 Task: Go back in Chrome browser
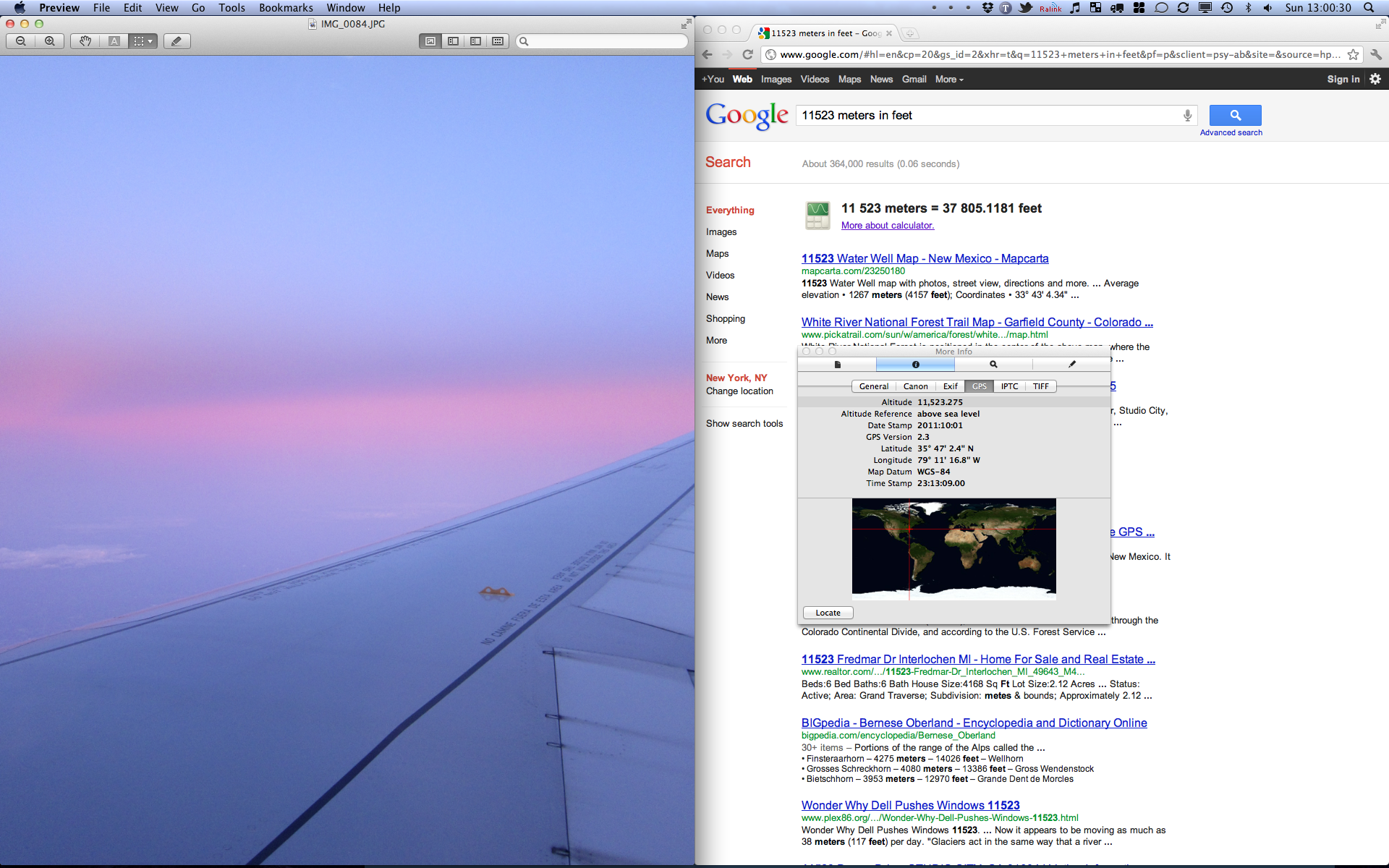click(708, 54)
